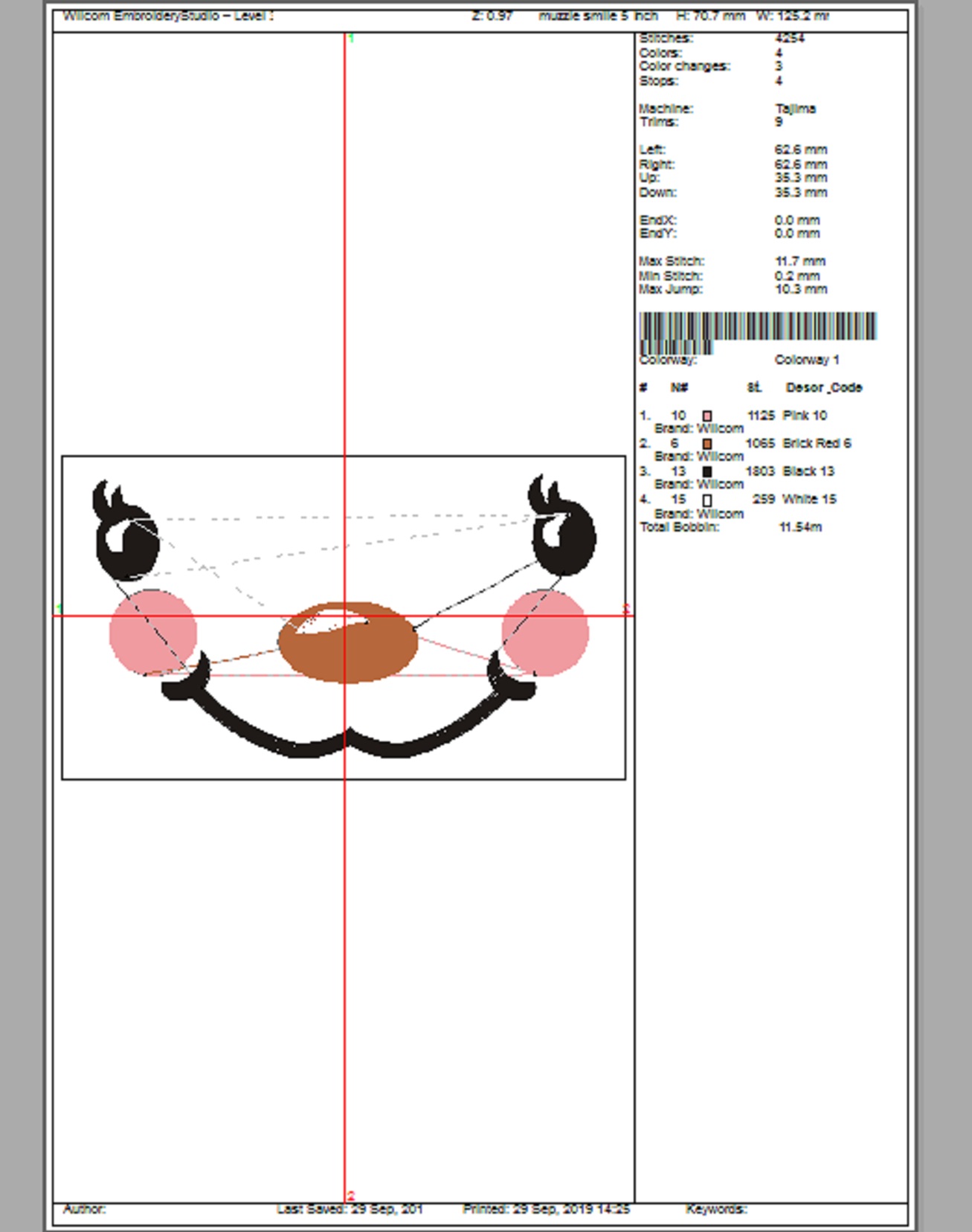Viewport: 972px width, 1232px height.
Task: Click the 'Machine:' label
Action: coord(666,109)
